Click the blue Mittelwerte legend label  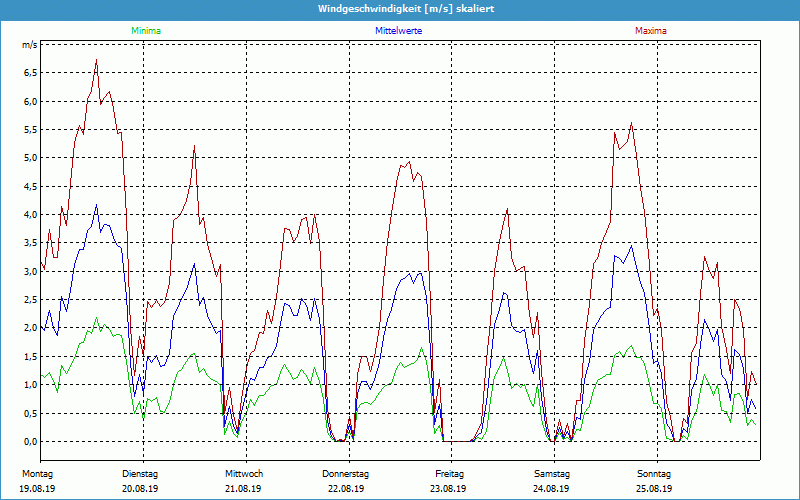tap(398, 31)
